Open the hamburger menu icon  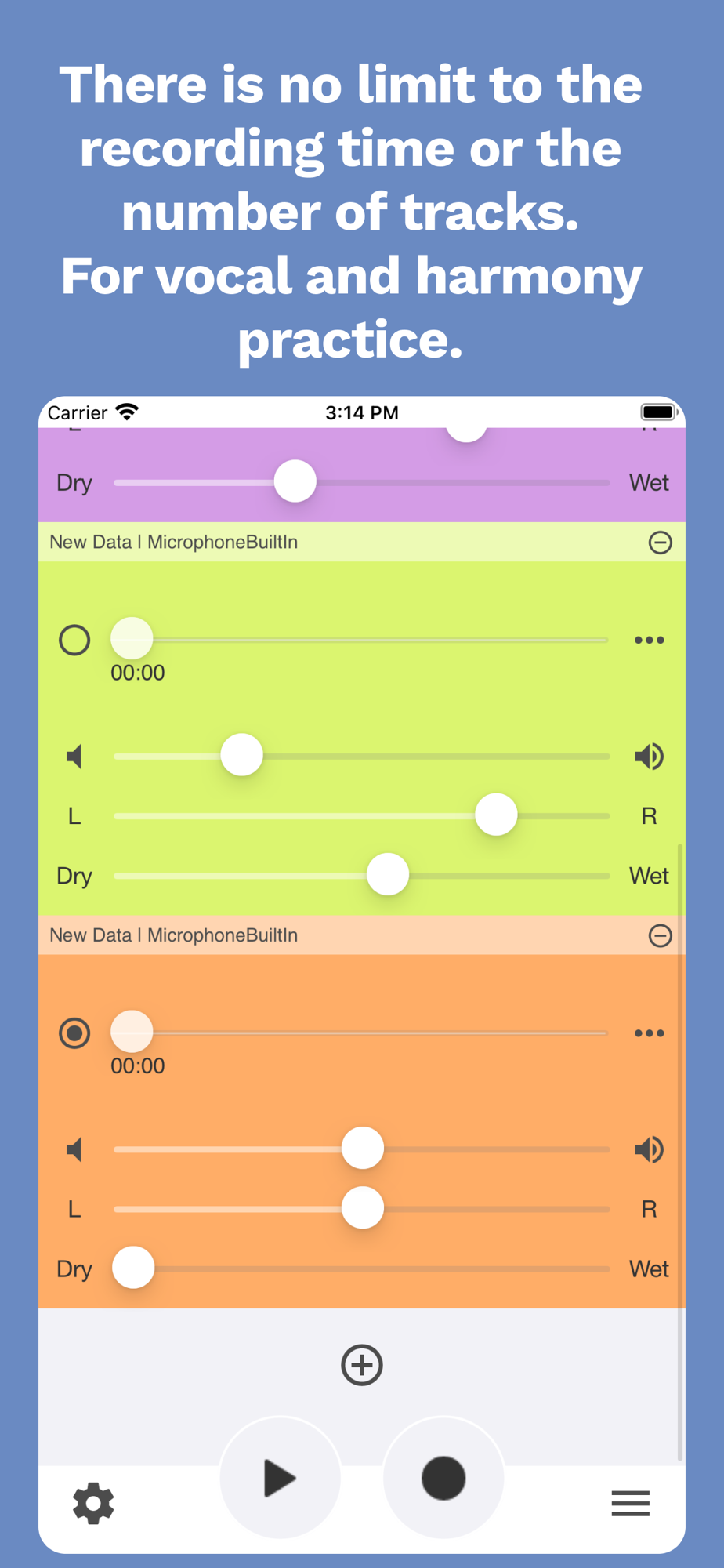[631, 1503]
